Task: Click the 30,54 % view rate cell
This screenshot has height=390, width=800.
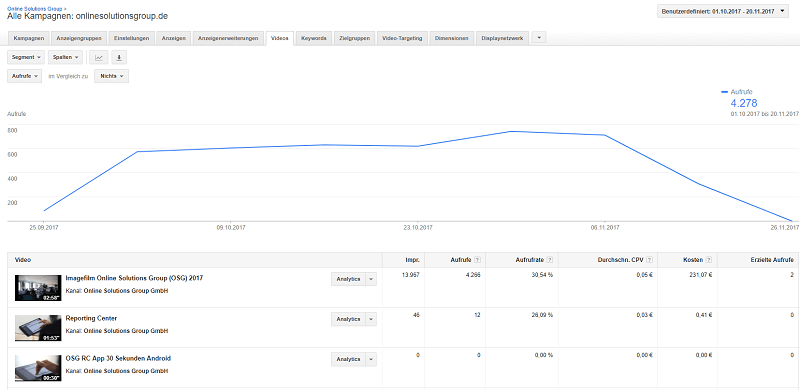Action: 542,275
